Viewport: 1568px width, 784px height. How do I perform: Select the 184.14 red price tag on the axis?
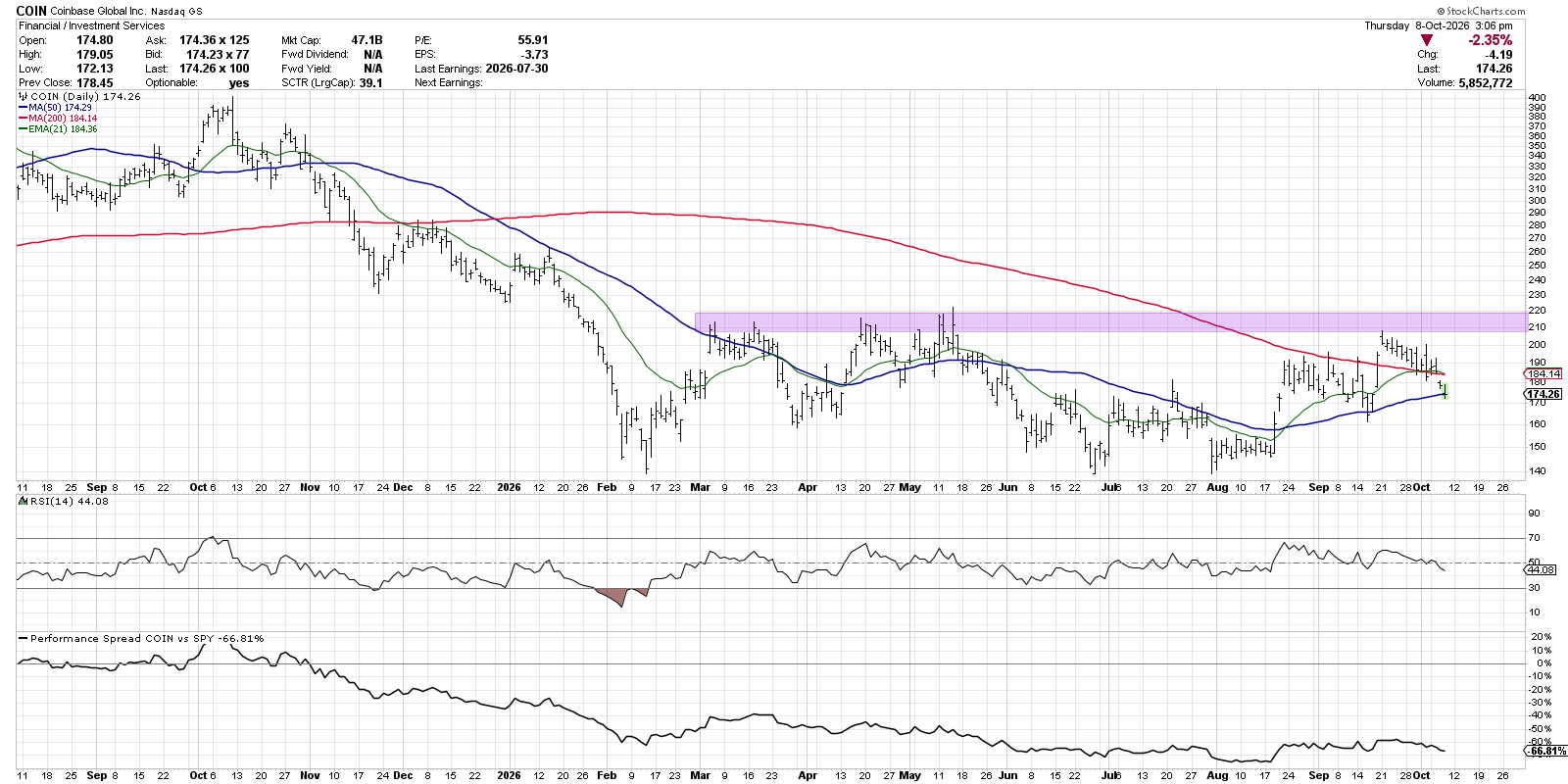(1543, 373)
